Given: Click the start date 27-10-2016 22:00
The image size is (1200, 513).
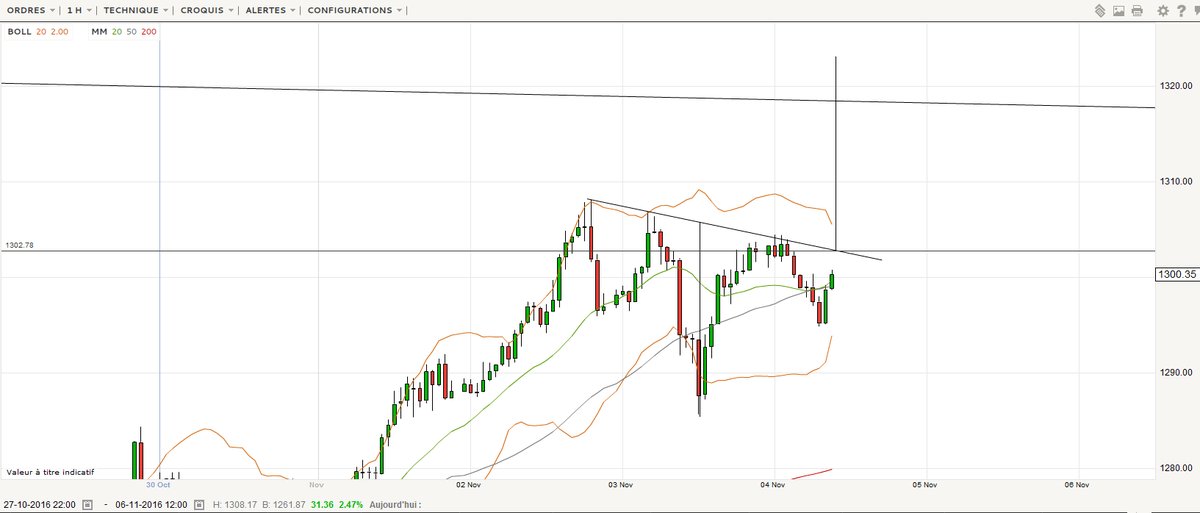Looking at the screenshot, I should (41, 505).
